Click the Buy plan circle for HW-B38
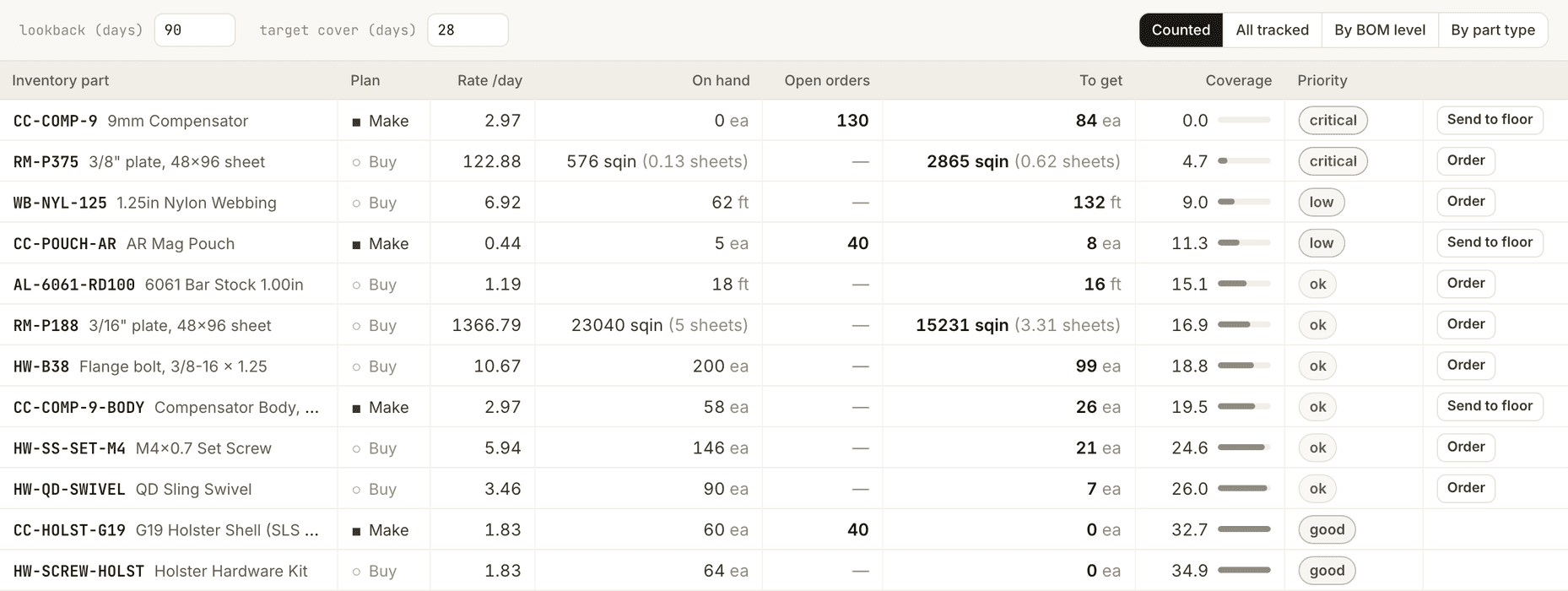Screen dimensions: 1568x591 [356, 367]
